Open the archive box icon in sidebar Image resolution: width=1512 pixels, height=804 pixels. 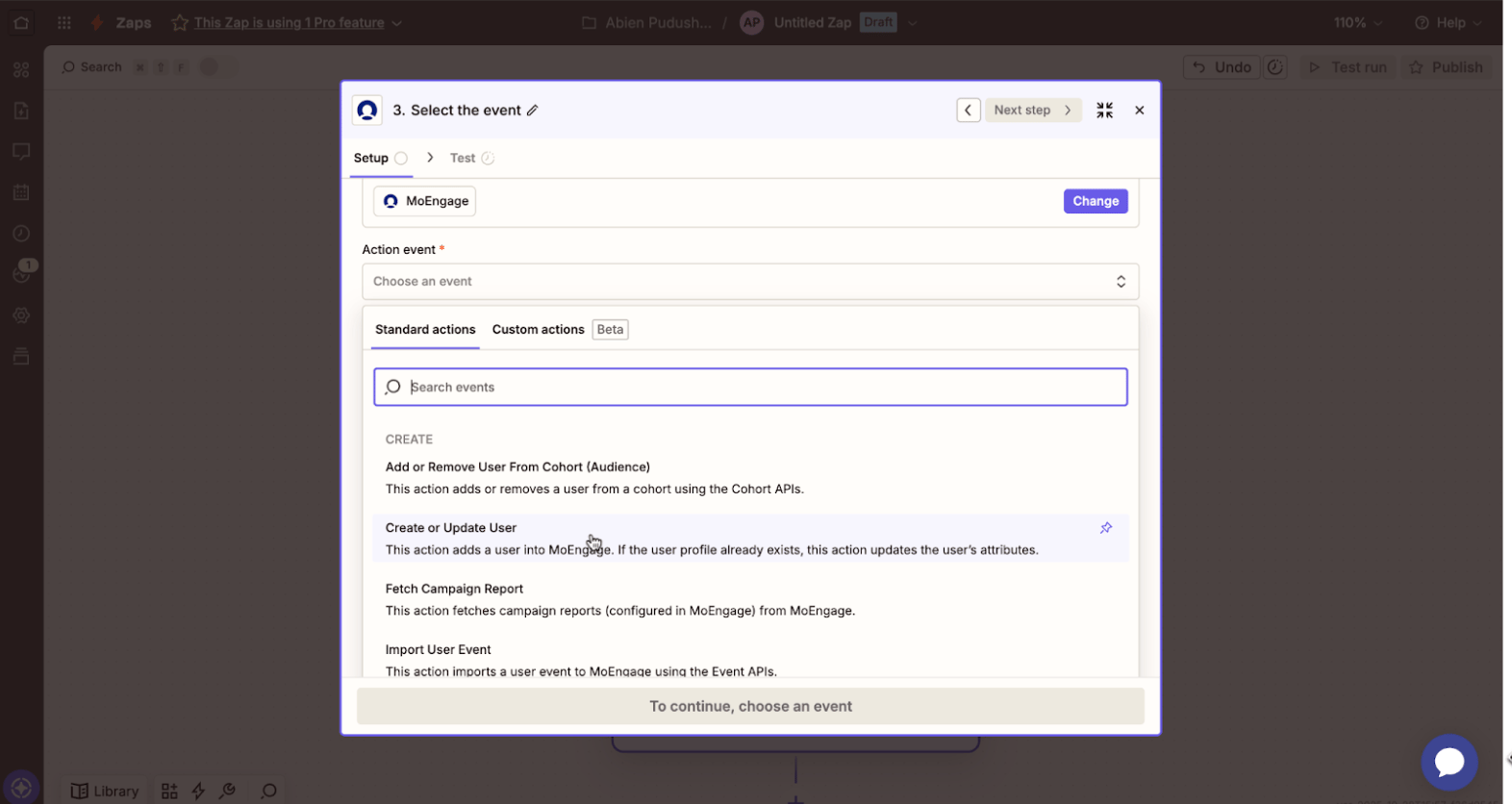[21, 357]
